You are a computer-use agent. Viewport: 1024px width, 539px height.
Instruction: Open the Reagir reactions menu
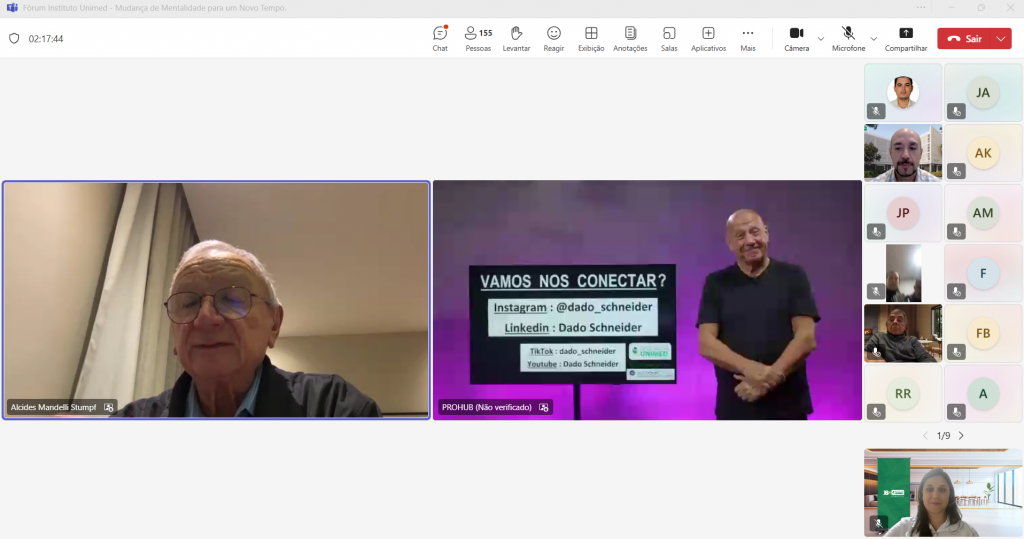click(x=554, y=39)
